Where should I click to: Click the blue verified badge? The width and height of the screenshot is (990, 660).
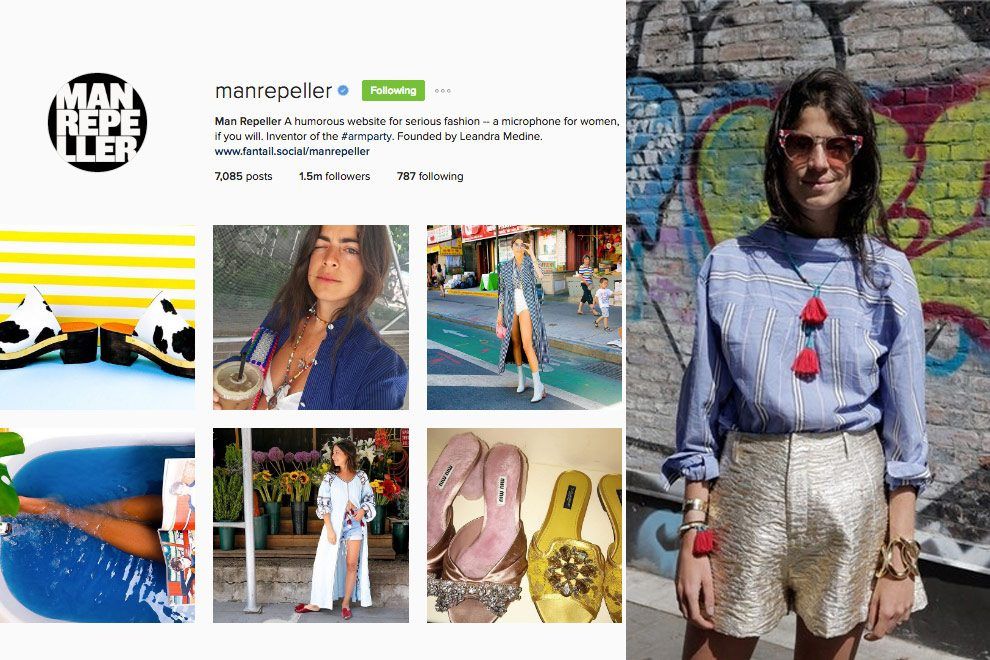(343, 91)
